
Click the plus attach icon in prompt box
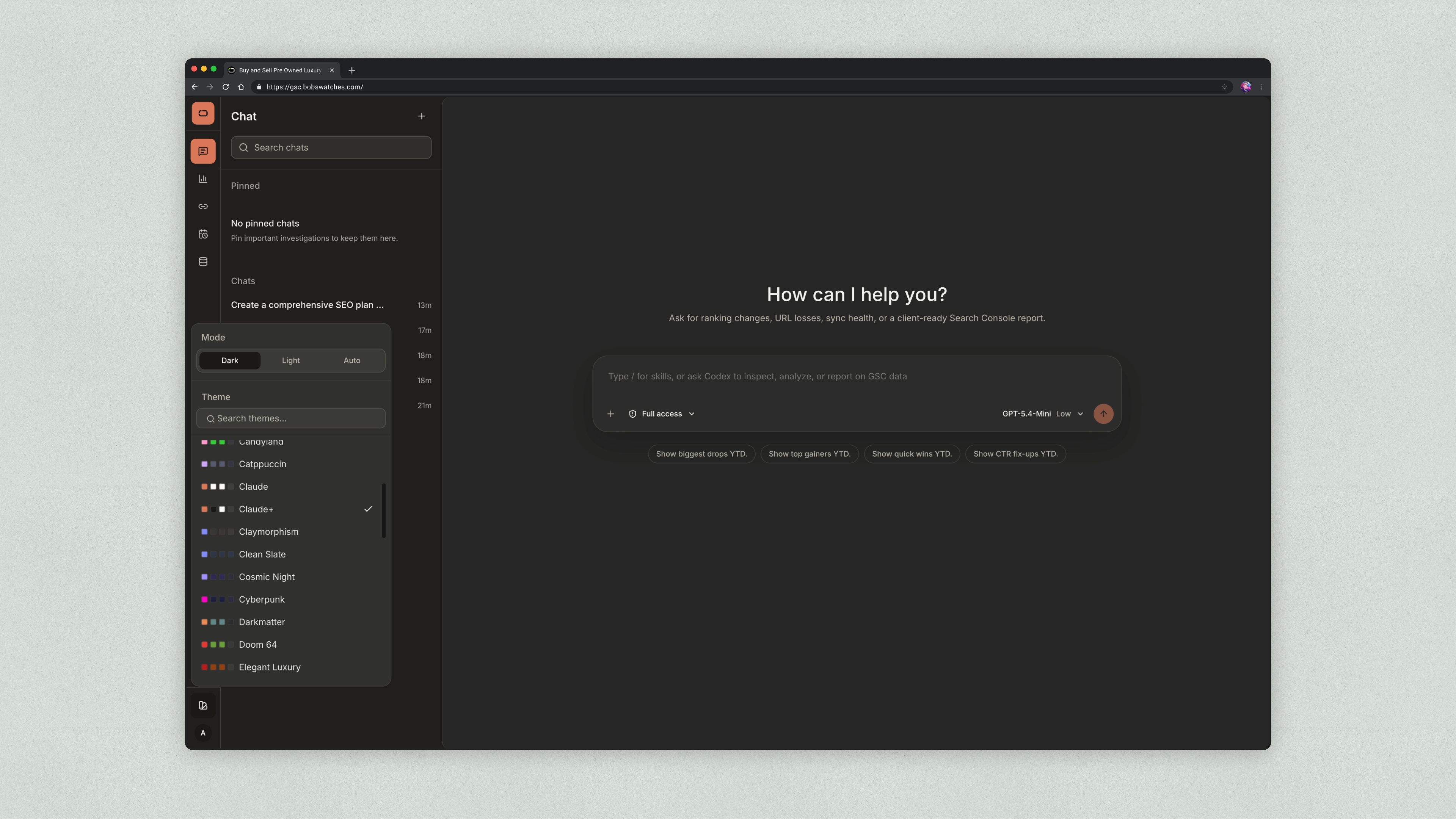pyautogui.click(x=610, y=414)
